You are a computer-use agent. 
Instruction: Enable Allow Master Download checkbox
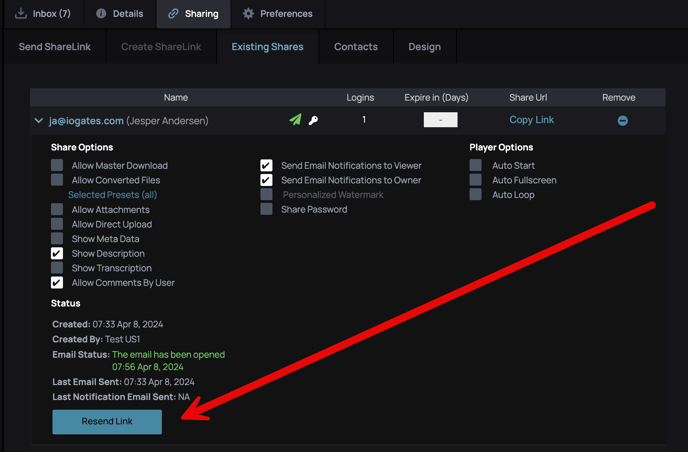pyautogui.click(x=57, y=165)
